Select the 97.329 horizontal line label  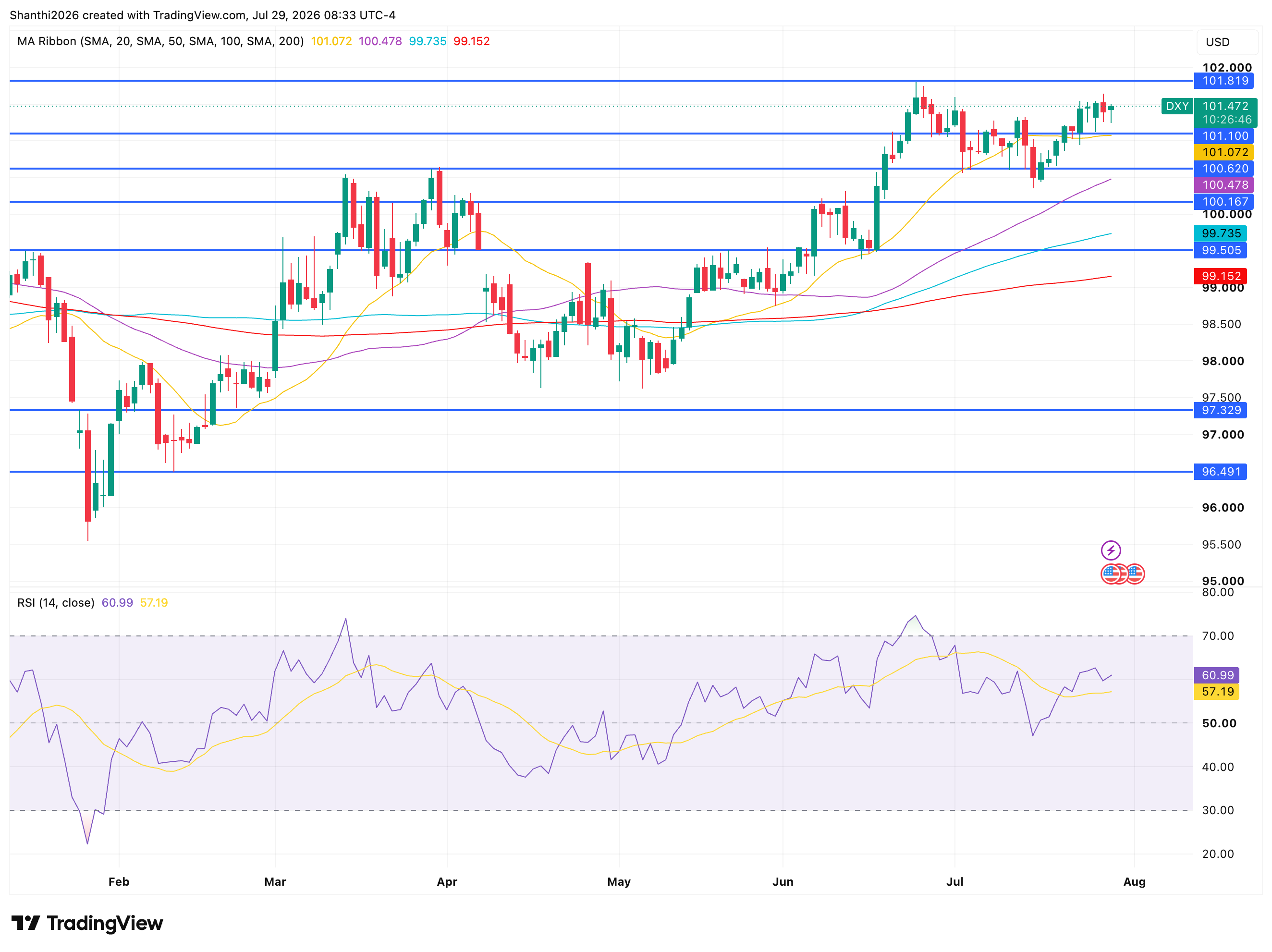pyautogui.click(x=1220, y=410)
